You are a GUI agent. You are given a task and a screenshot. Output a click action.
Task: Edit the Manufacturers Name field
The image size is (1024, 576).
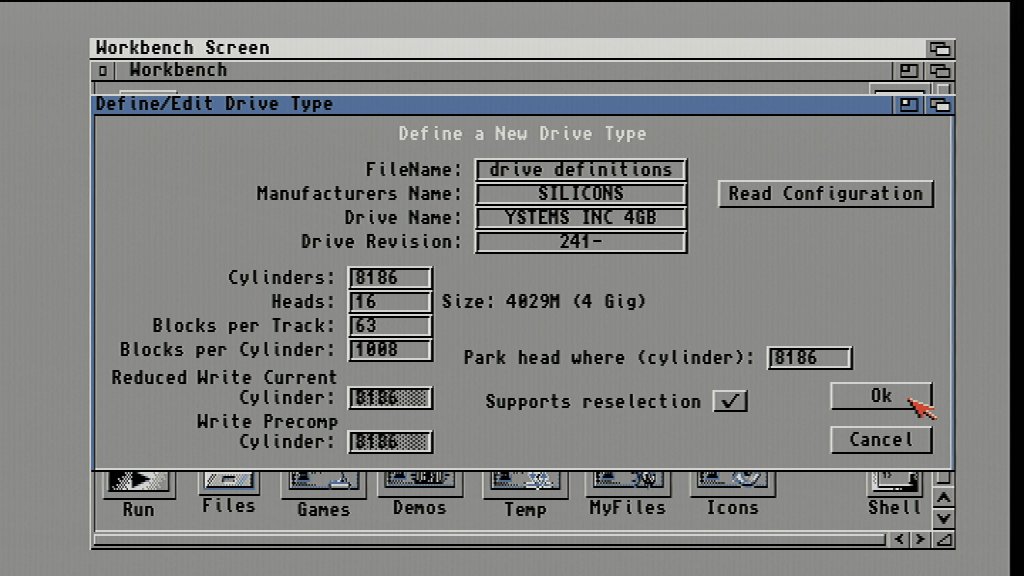(580, 194)
